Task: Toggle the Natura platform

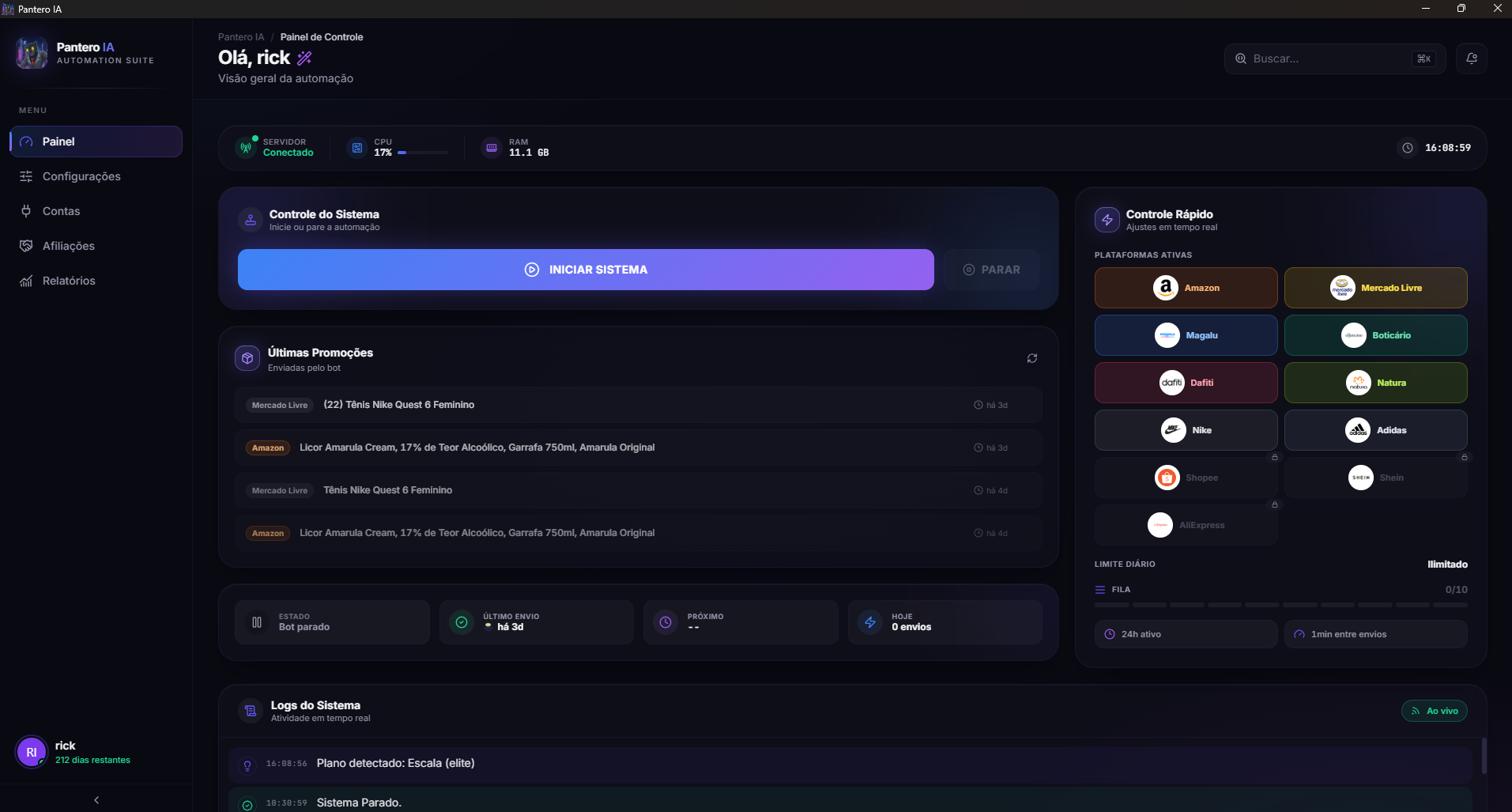Action: click(x=1375, y=383)
